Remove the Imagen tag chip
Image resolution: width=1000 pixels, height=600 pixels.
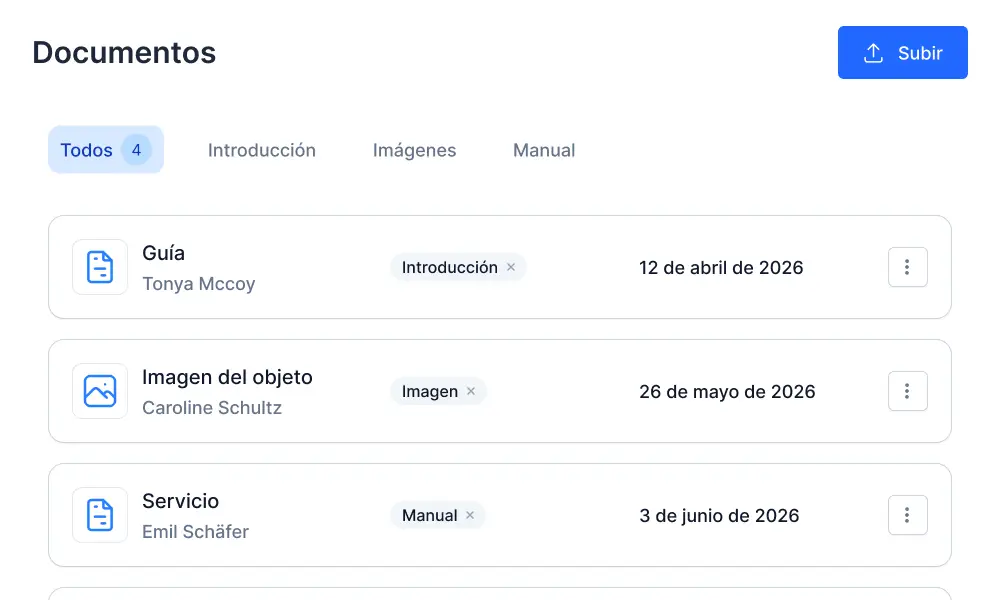pyautogui.click(x=471, y=391)
